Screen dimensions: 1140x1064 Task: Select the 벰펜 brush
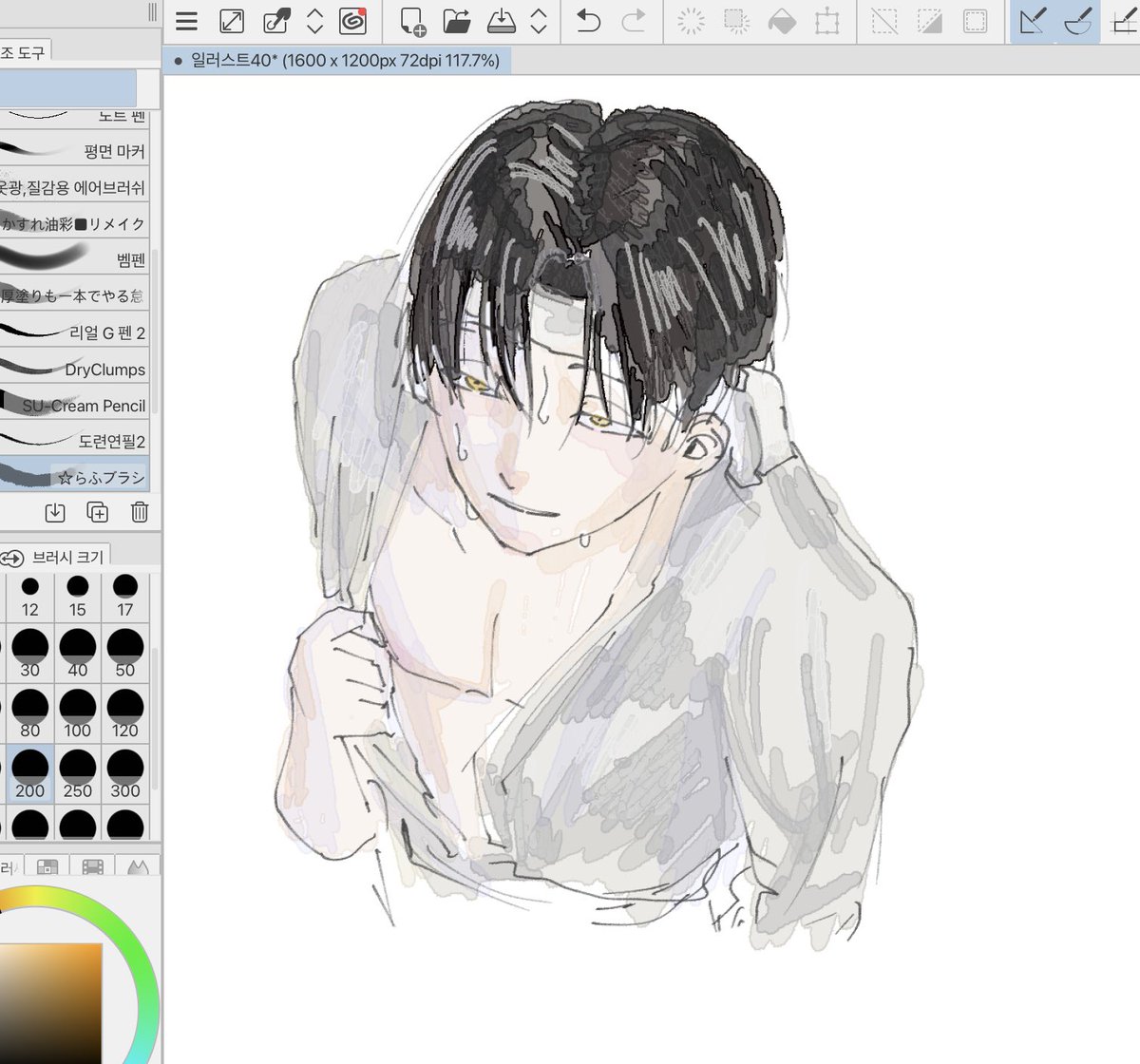tap(74, 259)
